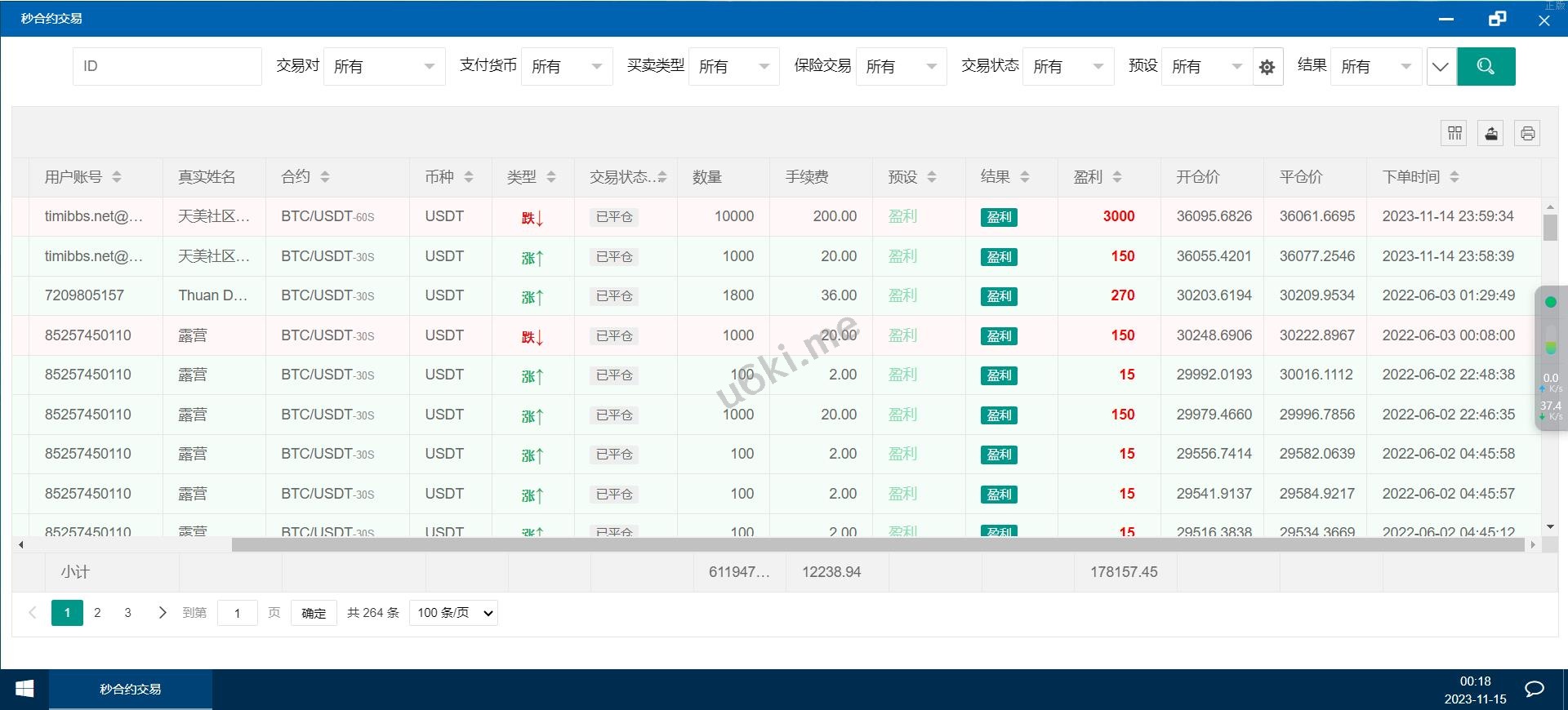Switch to page 2
Screen dimensions: 1568x710
coord(97,613)
